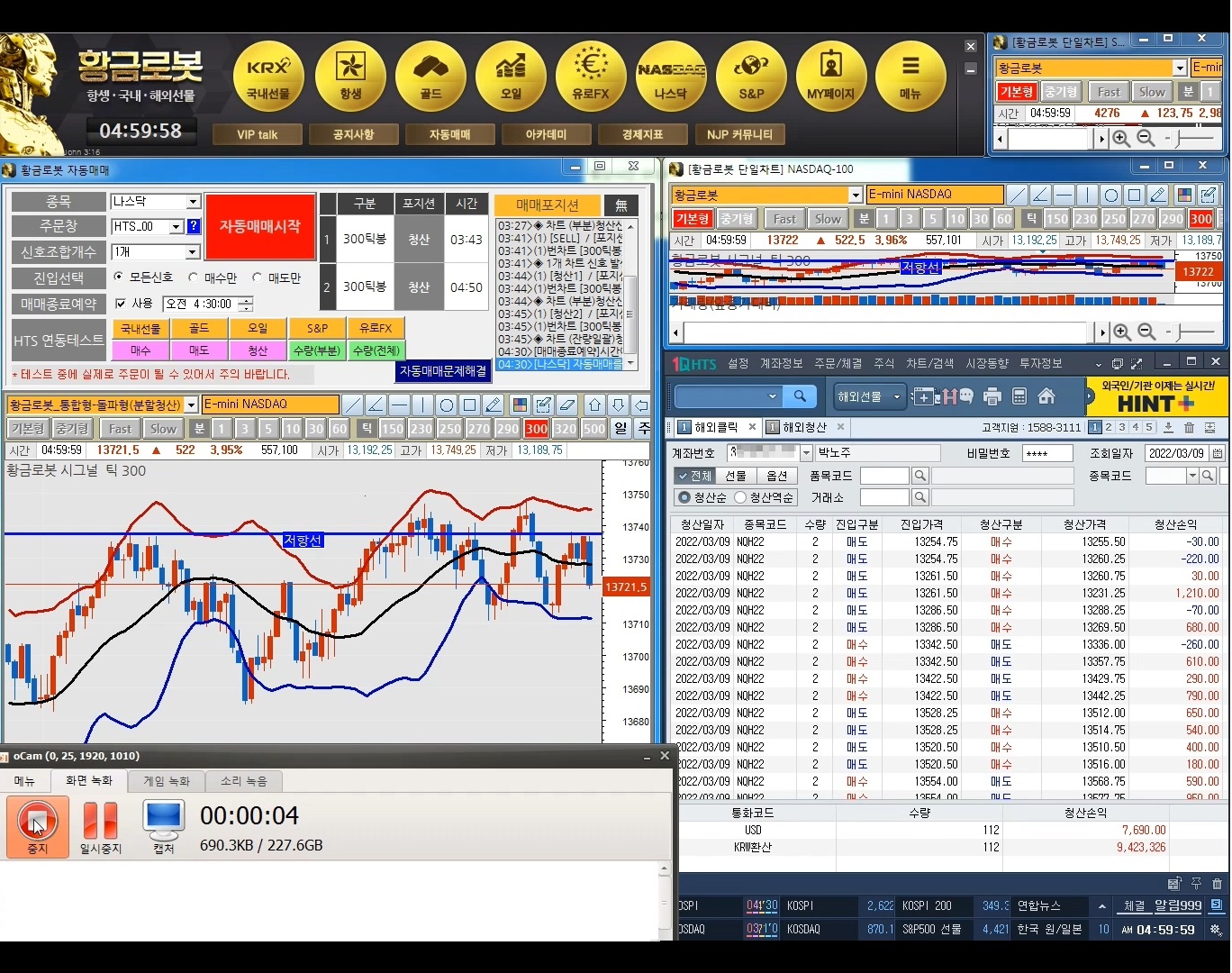Toggle 전체 filter in HTS
This screenshot has width=1232, height=973.
tap(694, 476)
